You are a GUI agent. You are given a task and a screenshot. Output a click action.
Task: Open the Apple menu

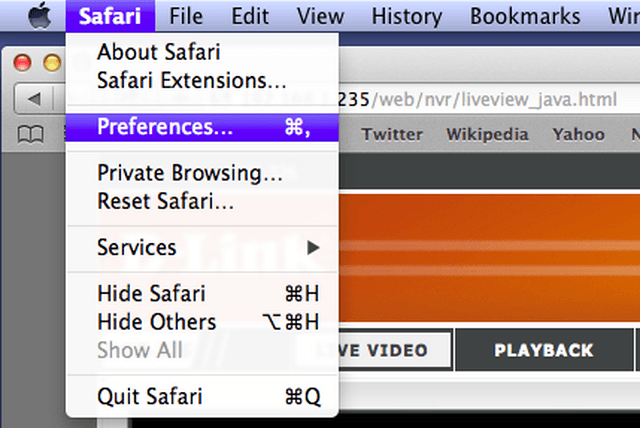40,16
